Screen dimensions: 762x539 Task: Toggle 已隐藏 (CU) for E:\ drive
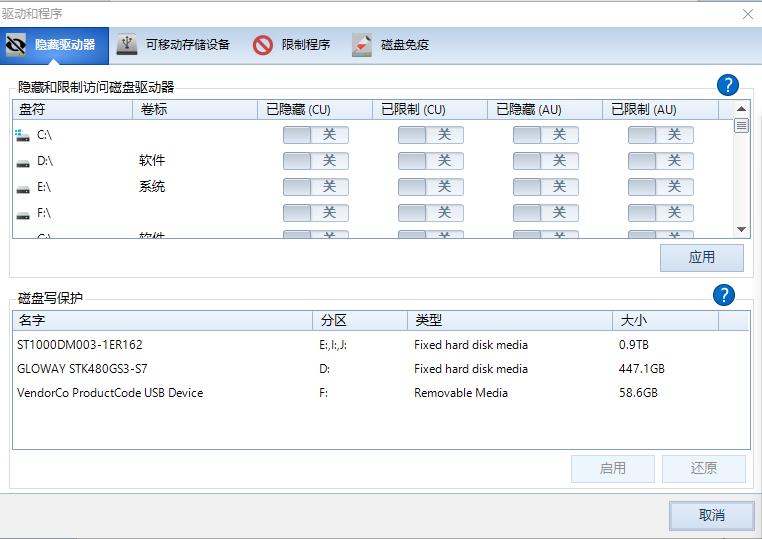(316, 187)
